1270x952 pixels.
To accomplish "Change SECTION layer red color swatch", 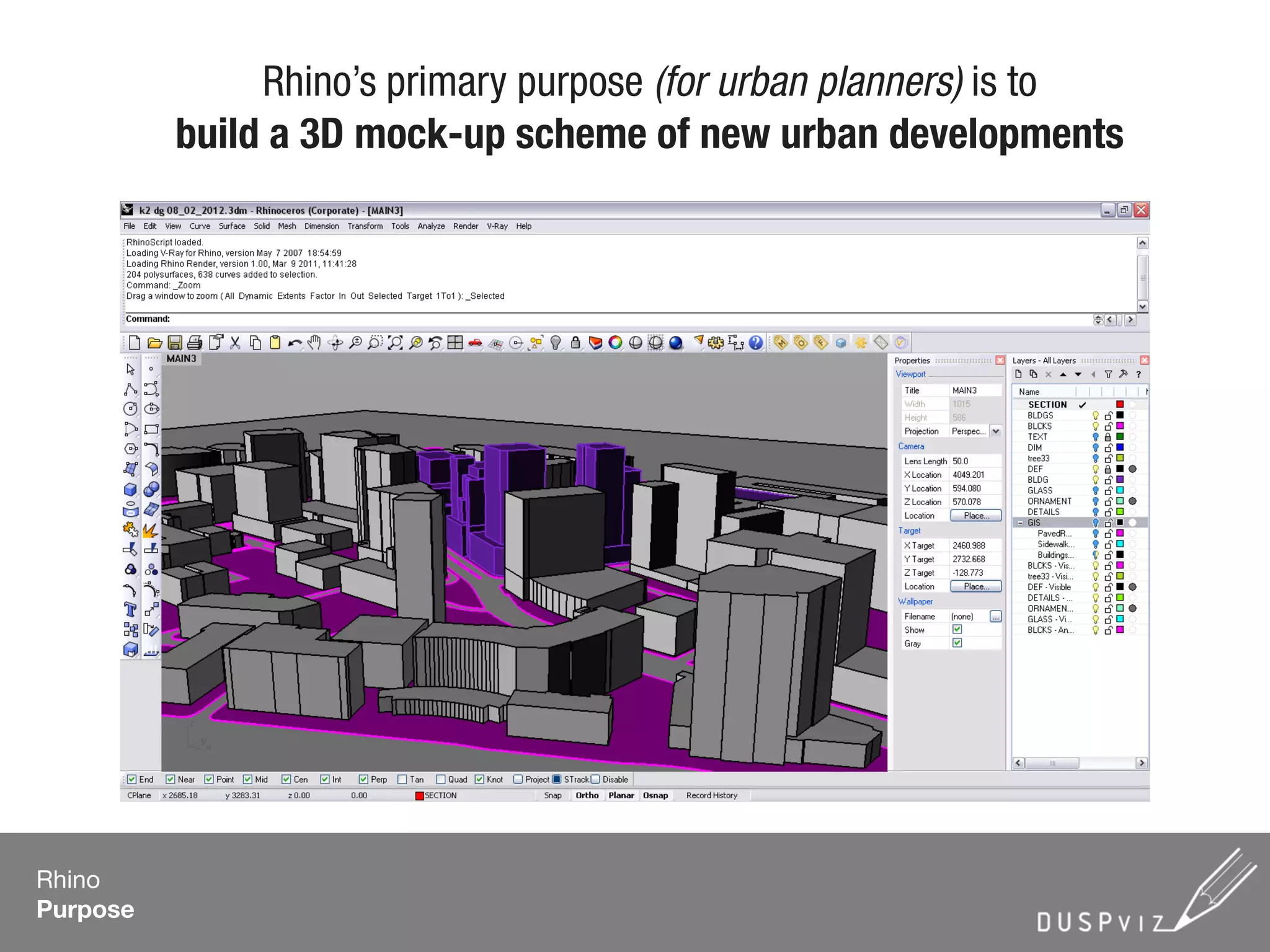I will pyautogui.click(x=1120, y=404).
